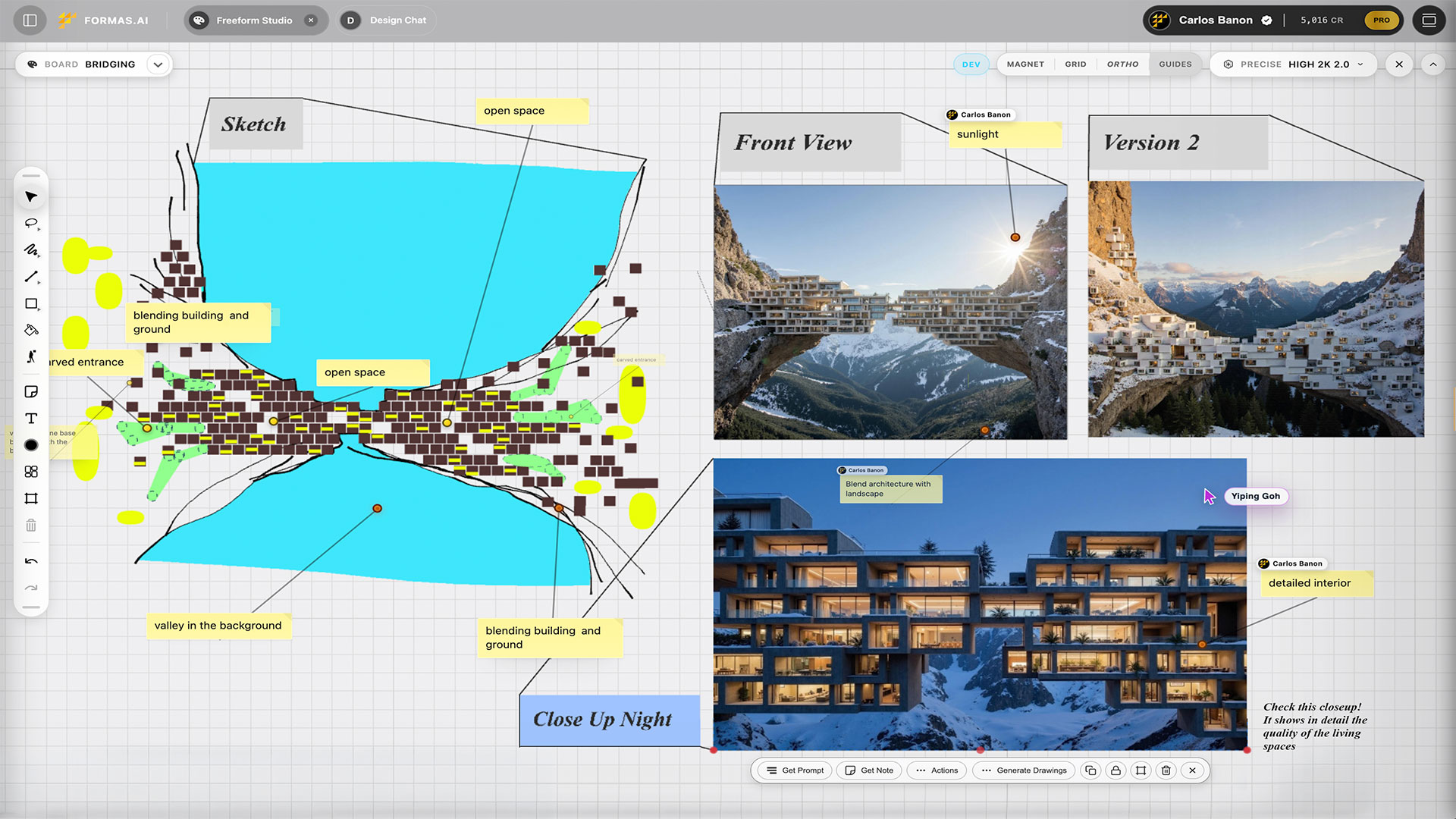The height and width of the screenshot is (819, 1456).
Task: Collapse the top bar with chevron up
Action: coord(1433,64)
